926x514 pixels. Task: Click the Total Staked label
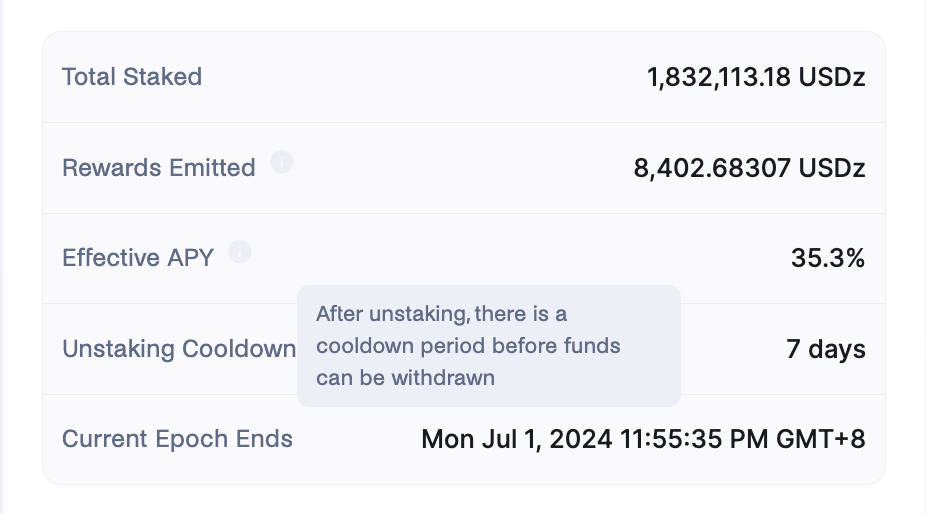tap(132, 77)
